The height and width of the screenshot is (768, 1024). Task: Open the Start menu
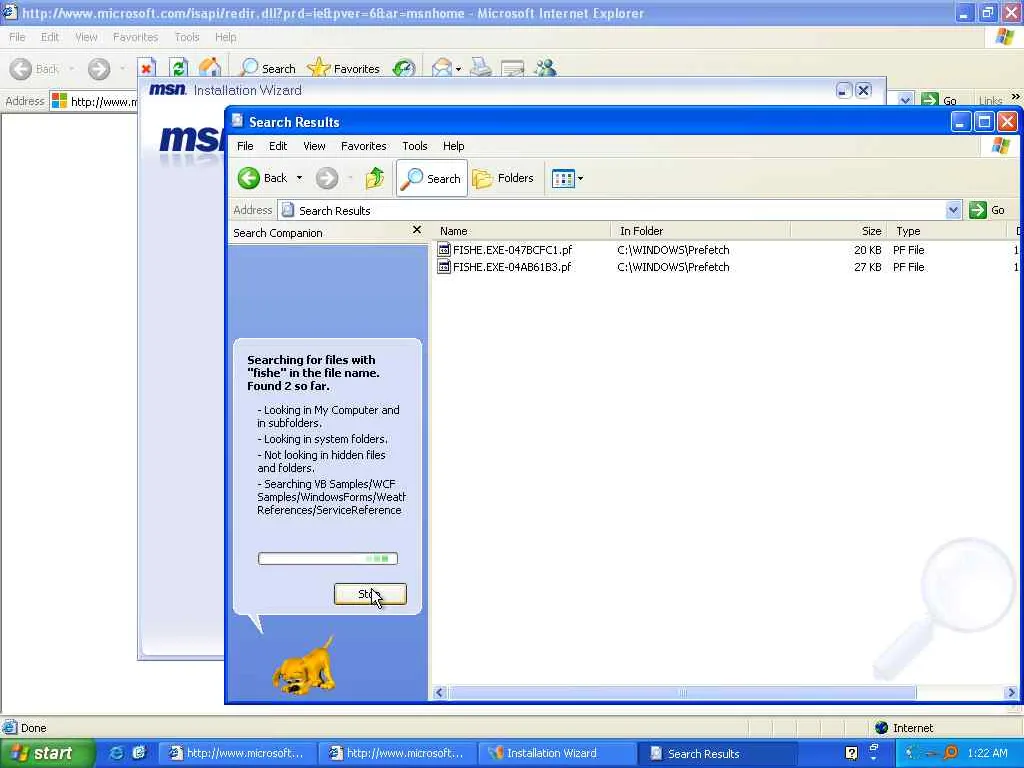click(47, 753)
